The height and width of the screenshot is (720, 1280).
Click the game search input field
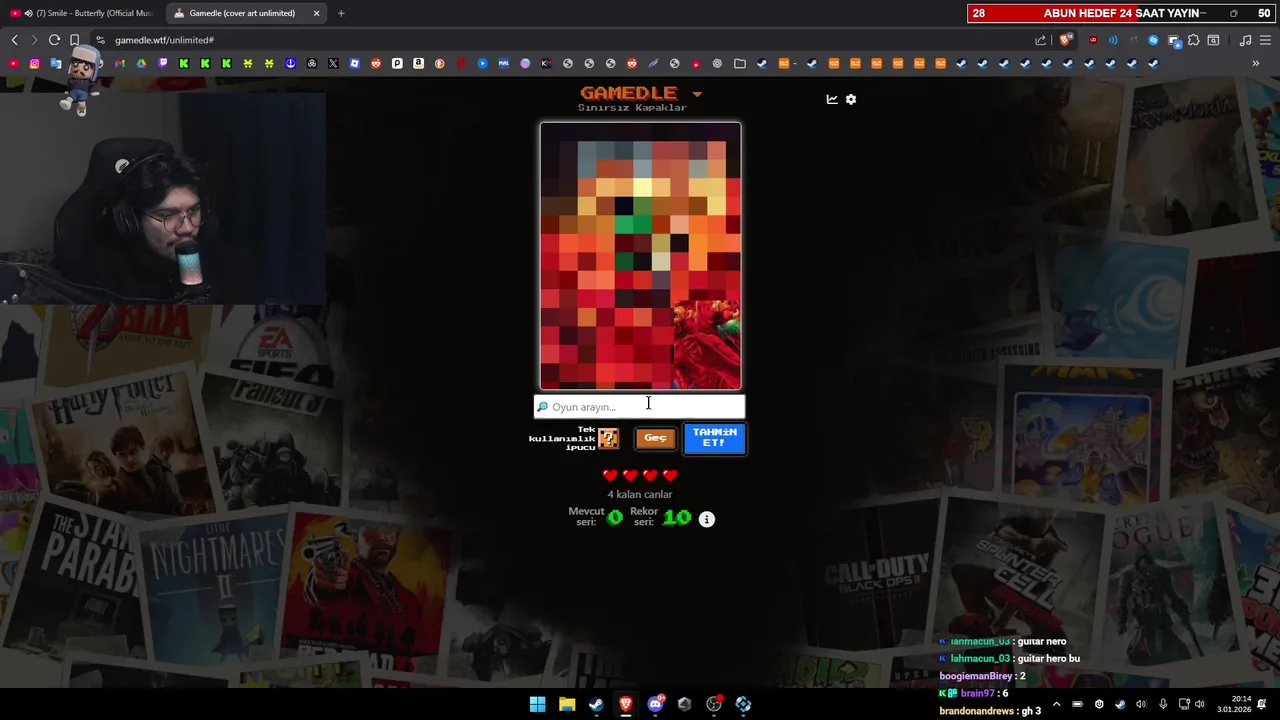pos(640,407)
